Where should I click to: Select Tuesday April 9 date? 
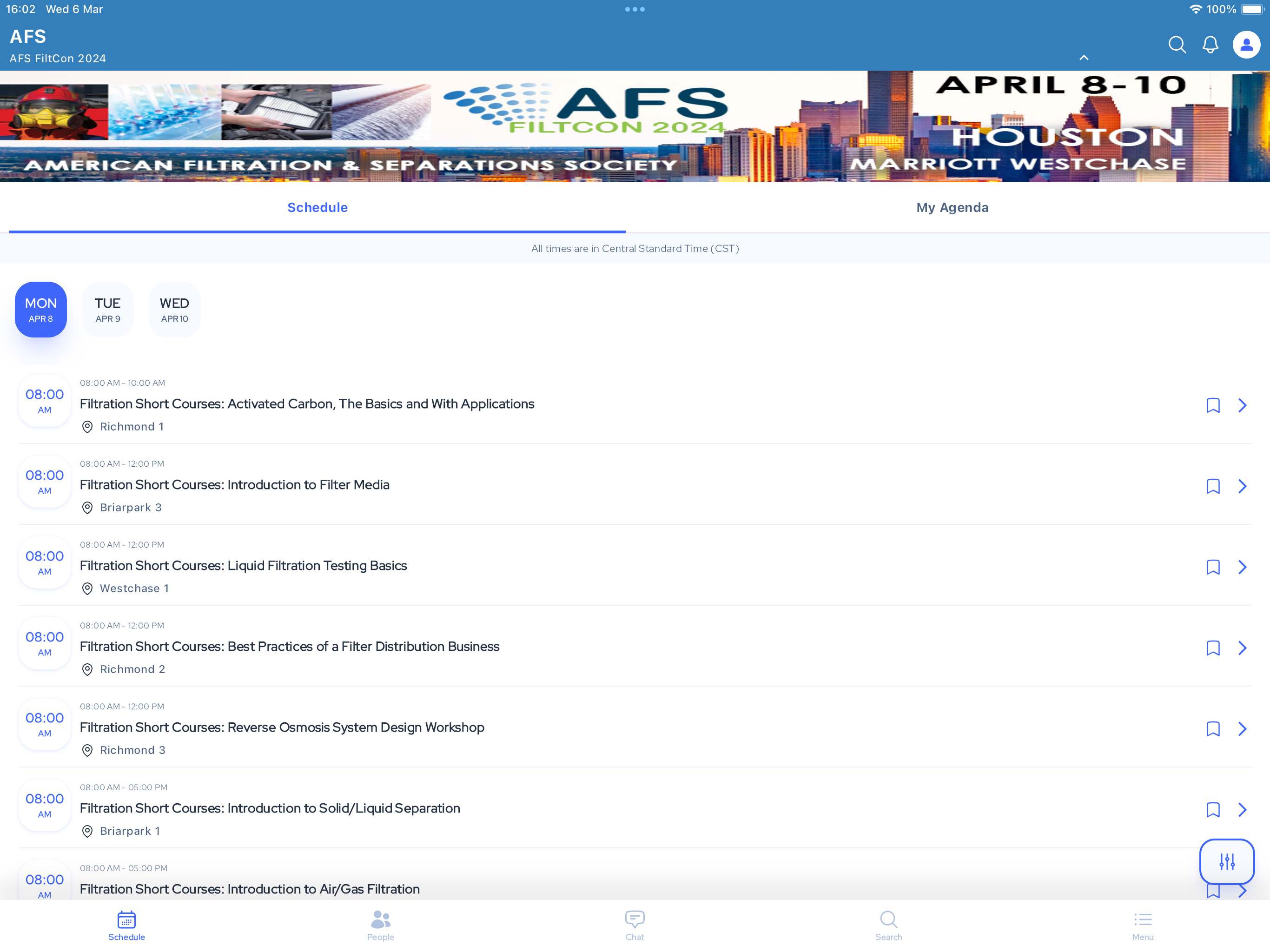[x=107, y=310]
